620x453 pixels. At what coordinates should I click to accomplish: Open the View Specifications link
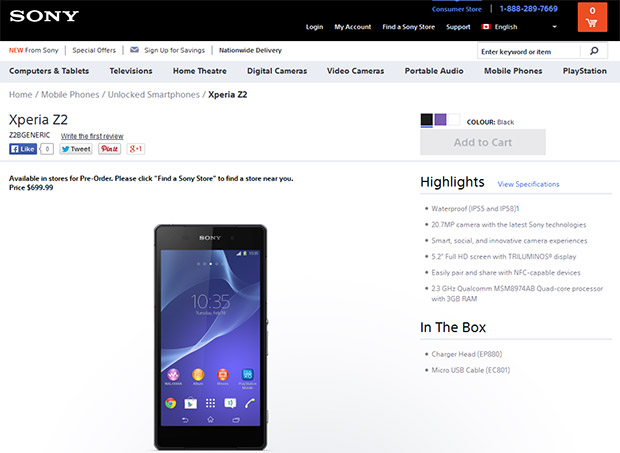(x=528, y=184)
